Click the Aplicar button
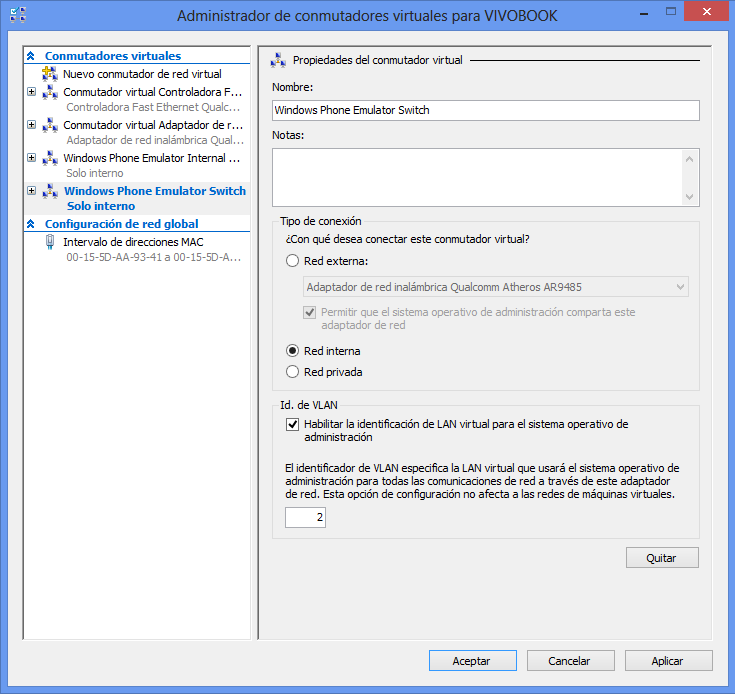Screen dimensions: 735x694 [x=667, y=661]
